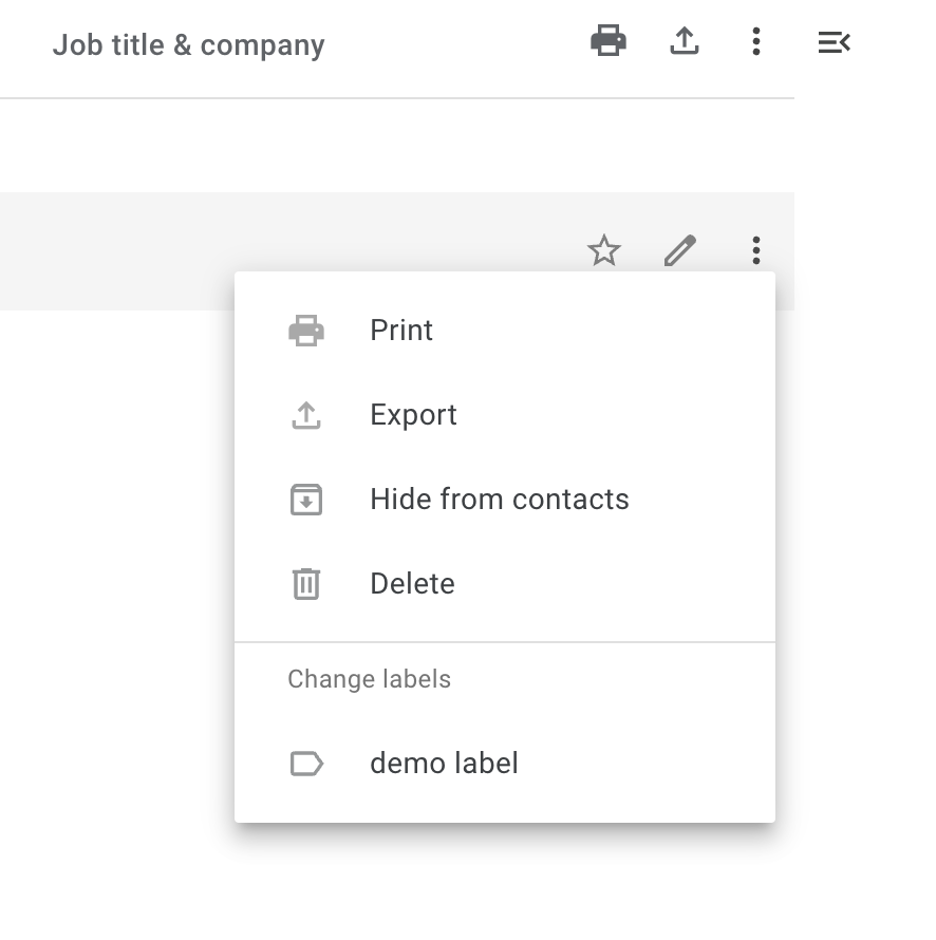This screenshot has height=940, width=936.
Task: Click the Export icon in the top toolbar
Action: 684,42
